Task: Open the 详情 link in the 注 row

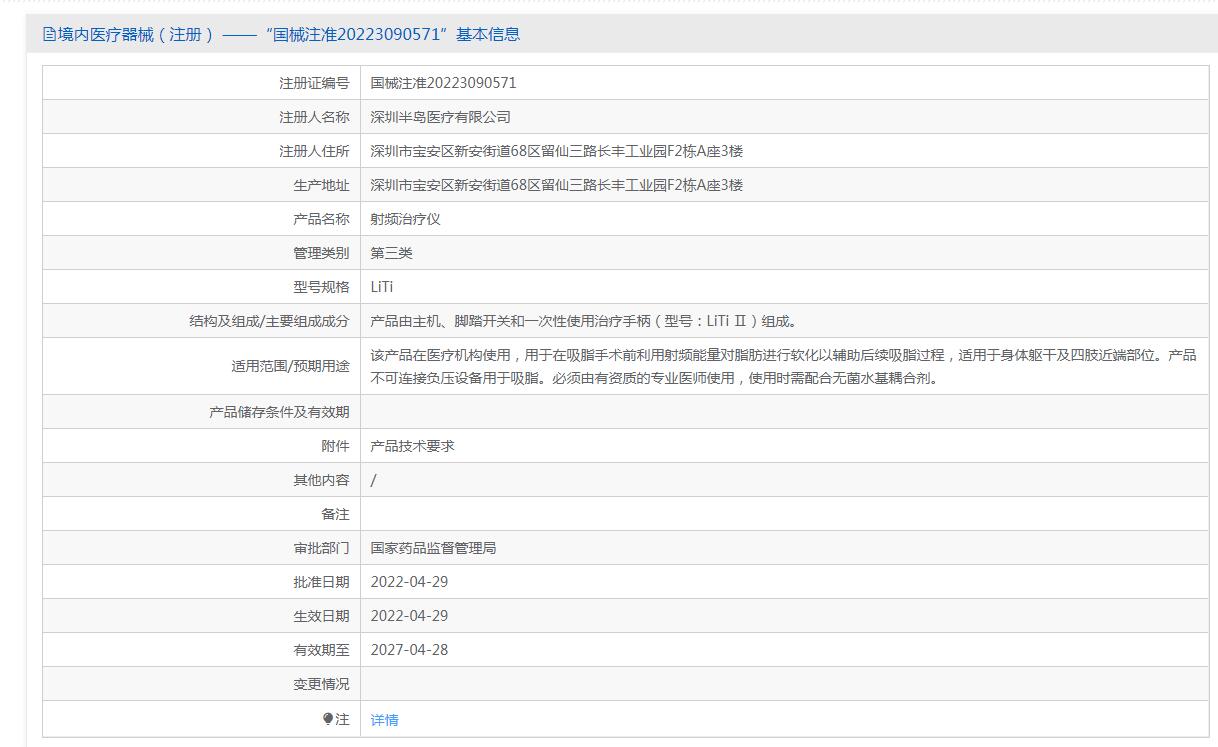Action: click(x=384, y=720)
